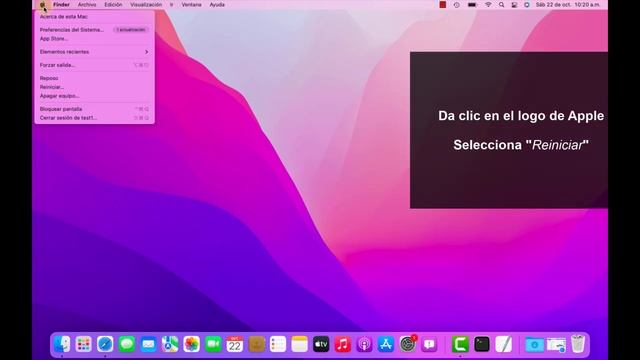Open Podcasts app in the Dock
Image resolution: width=640 pixels, height=360 pixels.
[x=364, y=344]
